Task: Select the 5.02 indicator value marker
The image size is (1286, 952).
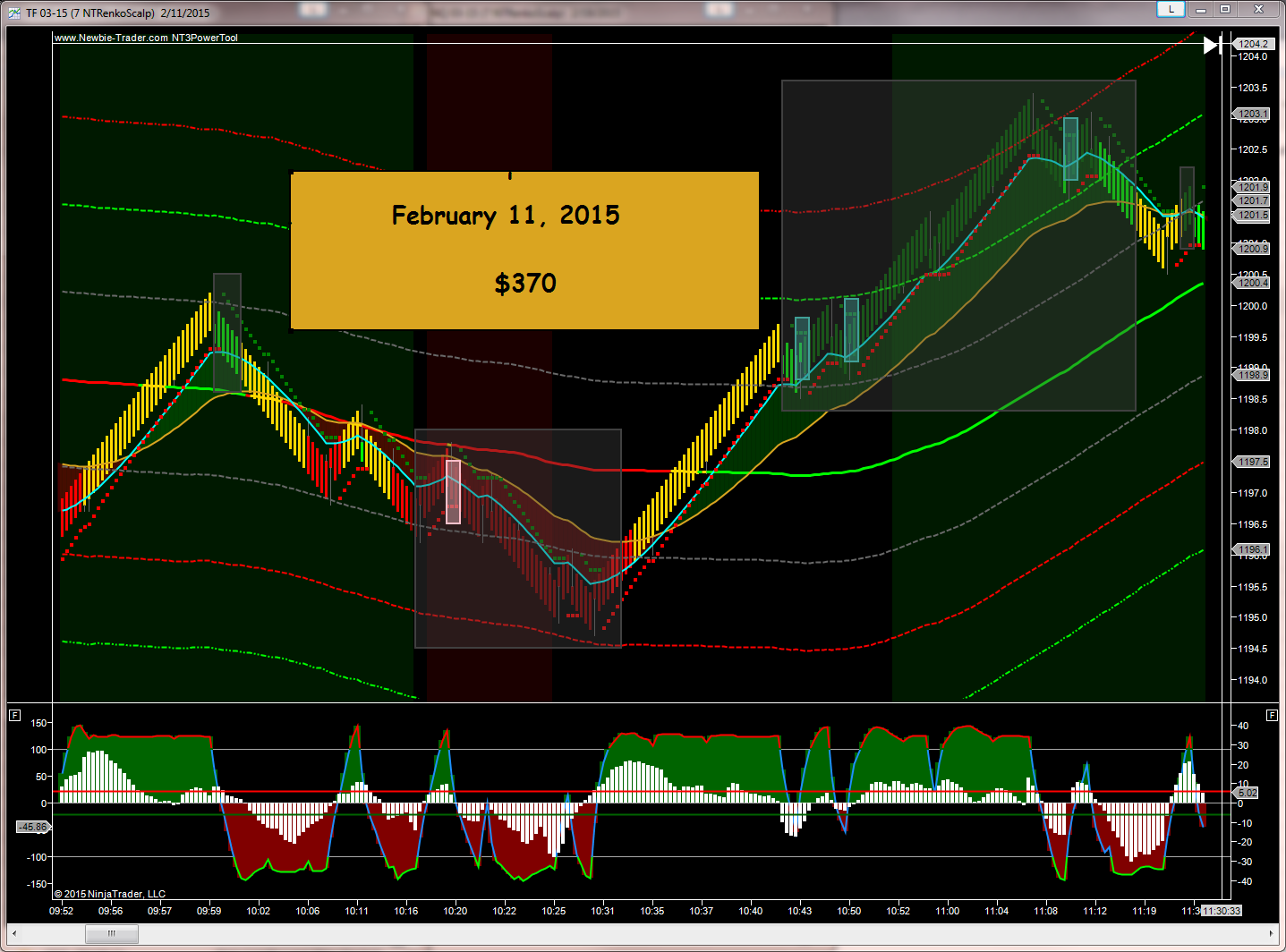Action: (x=1247, y=793)
